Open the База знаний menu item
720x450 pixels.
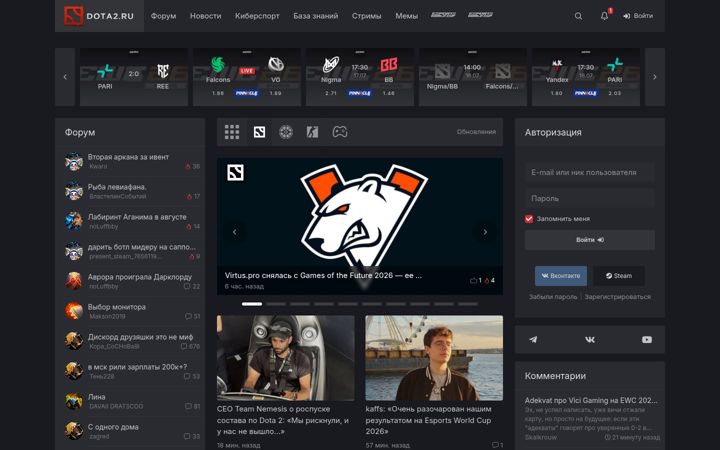pos(315,16)
